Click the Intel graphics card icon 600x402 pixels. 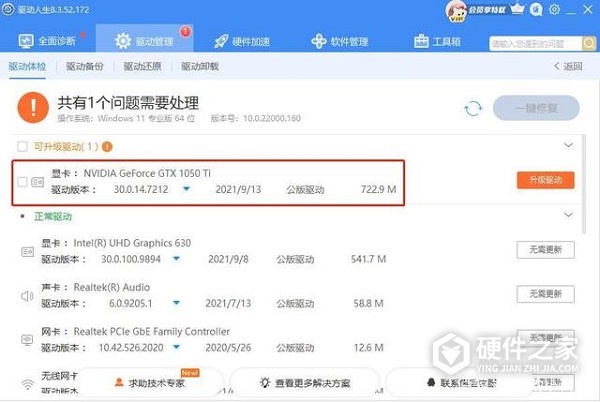[28, 252]
